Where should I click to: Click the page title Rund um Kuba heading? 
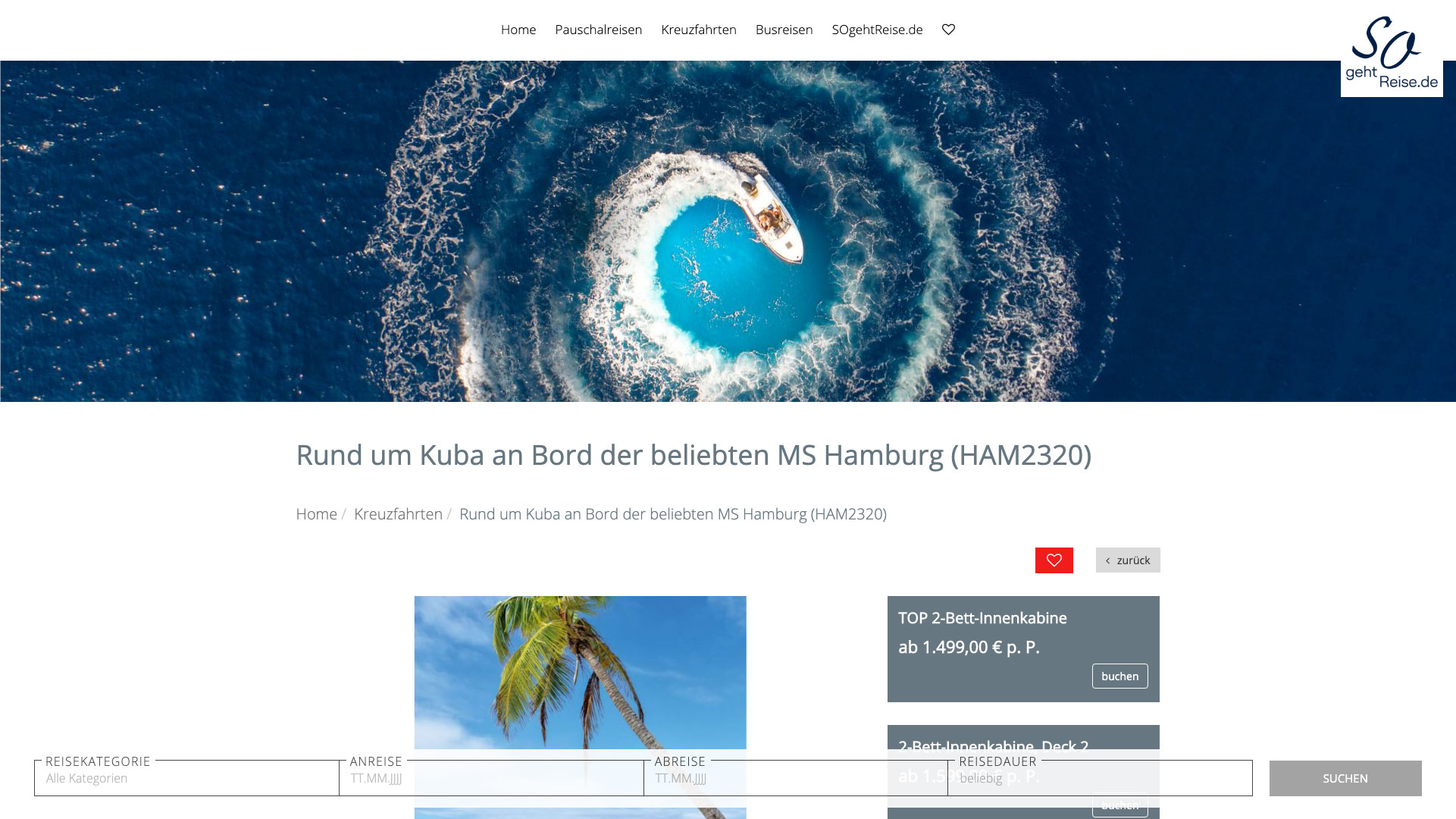[x=694, y=455]
